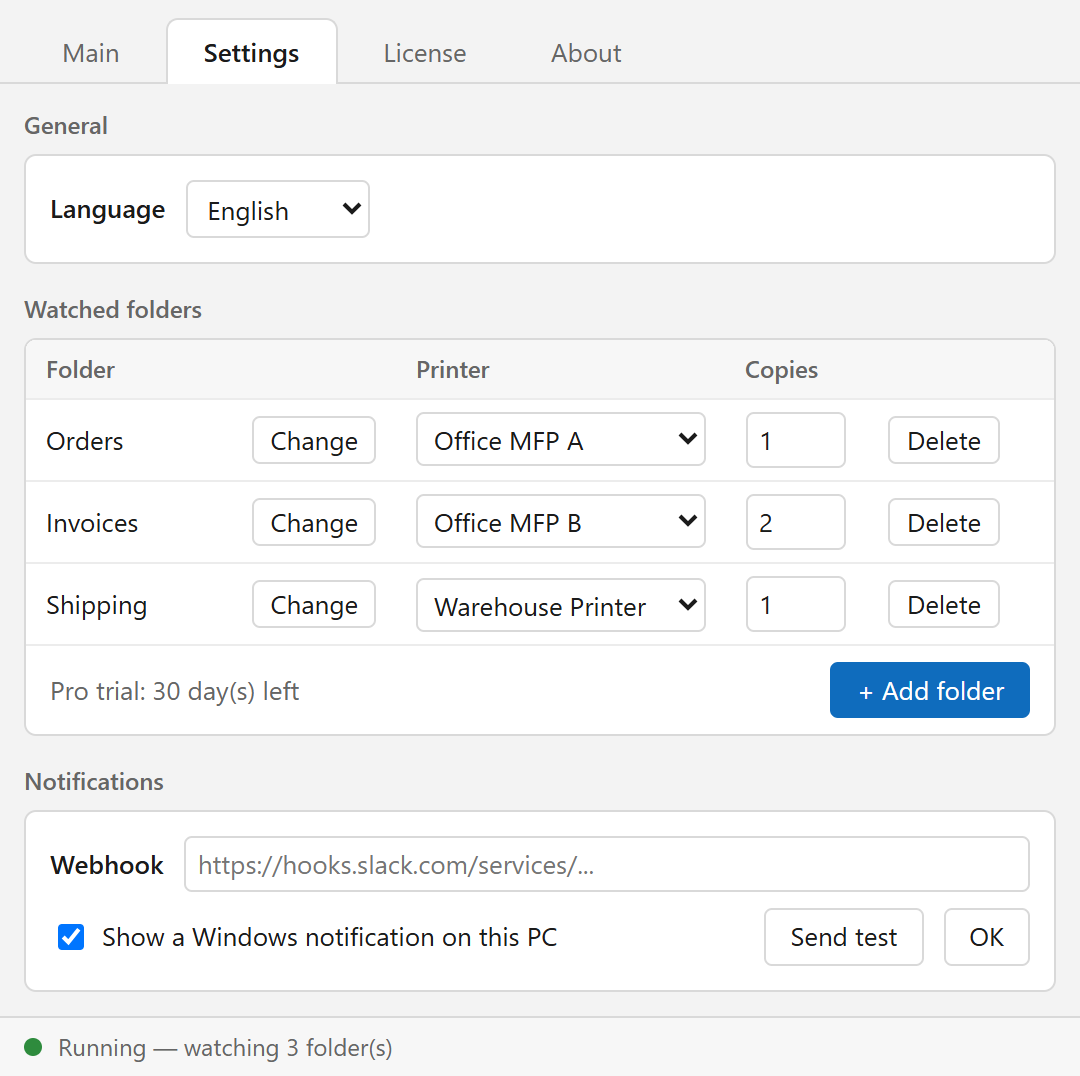Click the Notifications section heading
Viewport: 1080px width, 1076px height.
point(94,782)
